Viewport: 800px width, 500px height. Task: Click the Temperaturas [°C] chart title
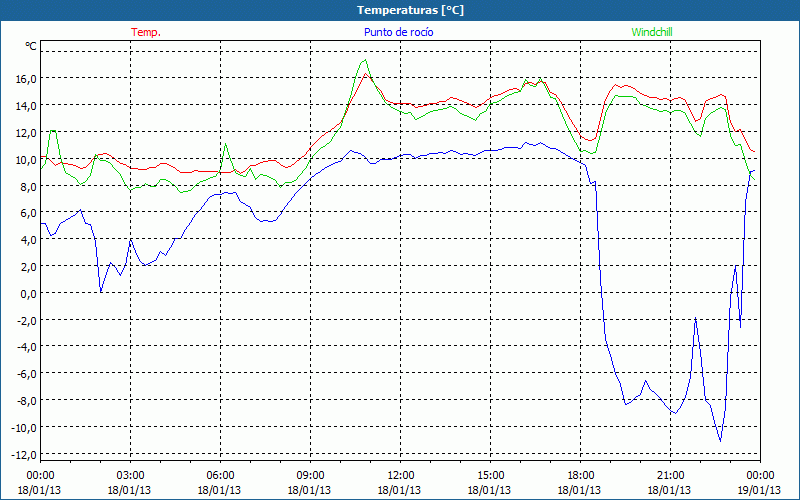410,10
